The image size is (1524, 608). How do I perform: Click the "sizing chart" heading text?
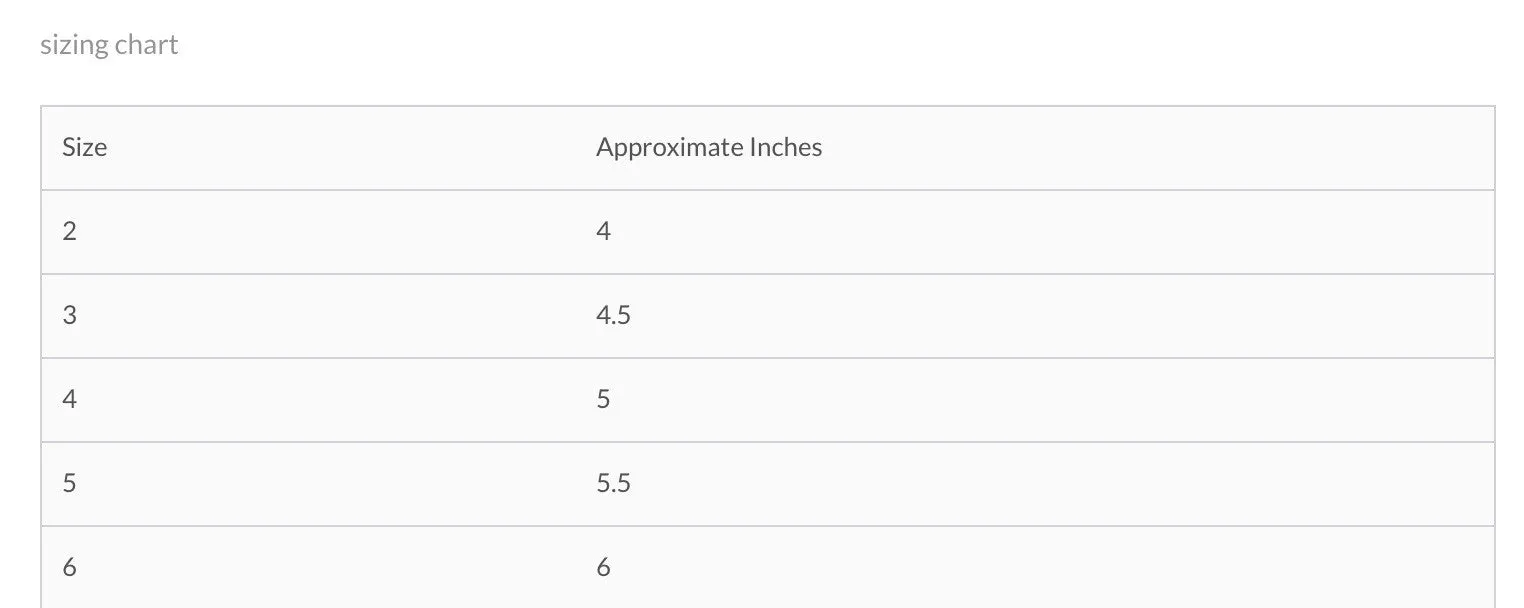click(x=109, y=45)
